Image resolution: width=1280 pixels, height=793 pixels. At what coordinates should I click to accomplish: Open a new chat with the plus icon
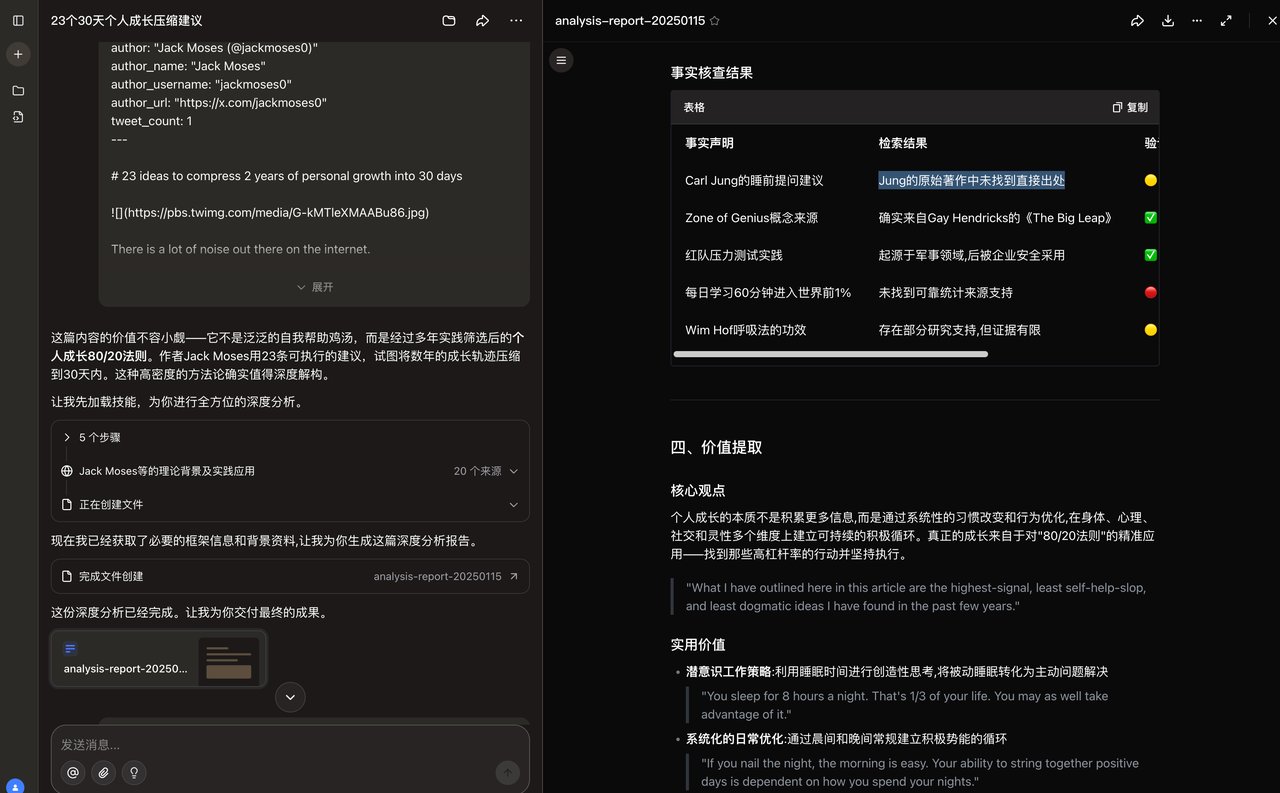point(18,54)
